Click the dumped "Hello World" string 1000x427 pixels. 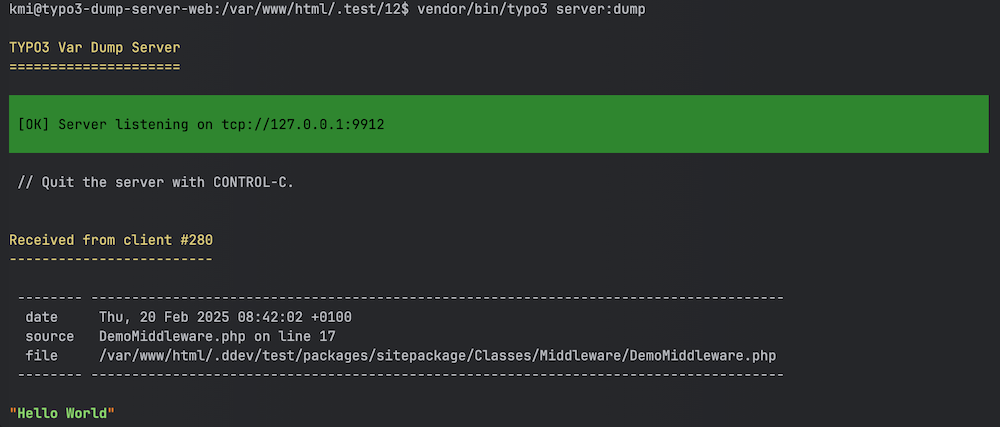pyautogui.click(x=62, y=413)
